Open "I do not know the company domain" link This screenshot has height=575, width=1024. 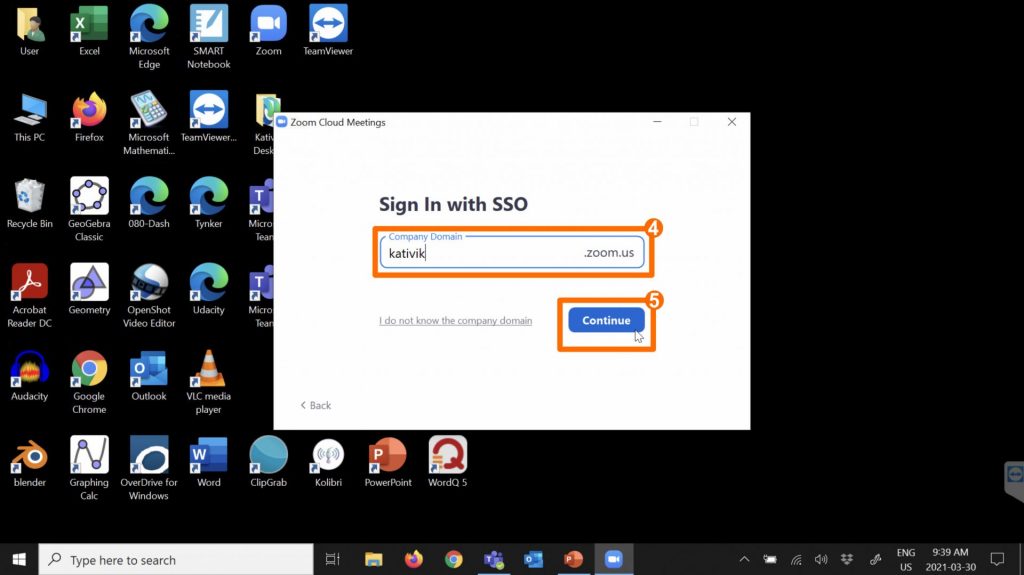(x=455, y=321)
